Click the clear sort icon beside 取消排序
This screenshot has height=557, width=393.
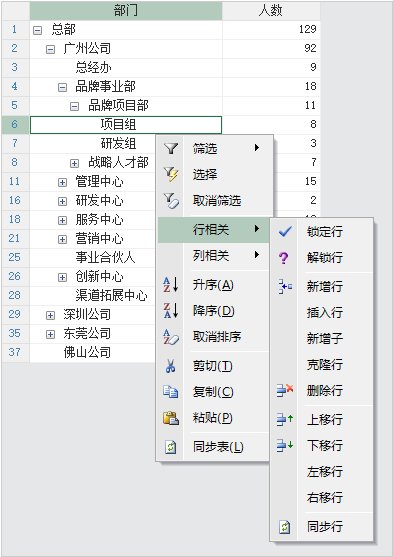[x=171, y=337]
